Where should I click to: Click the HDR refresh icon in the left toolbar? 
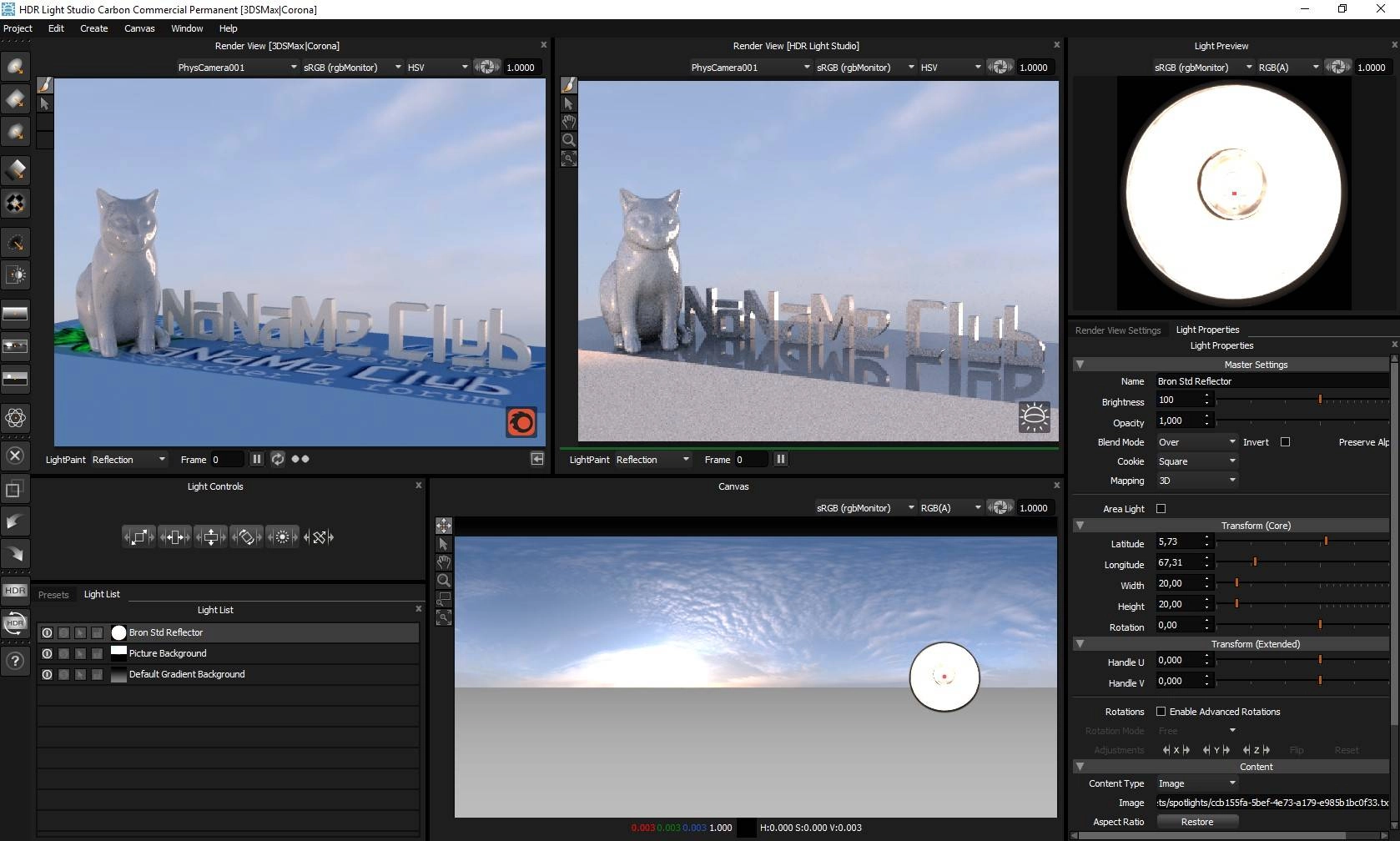15,623
